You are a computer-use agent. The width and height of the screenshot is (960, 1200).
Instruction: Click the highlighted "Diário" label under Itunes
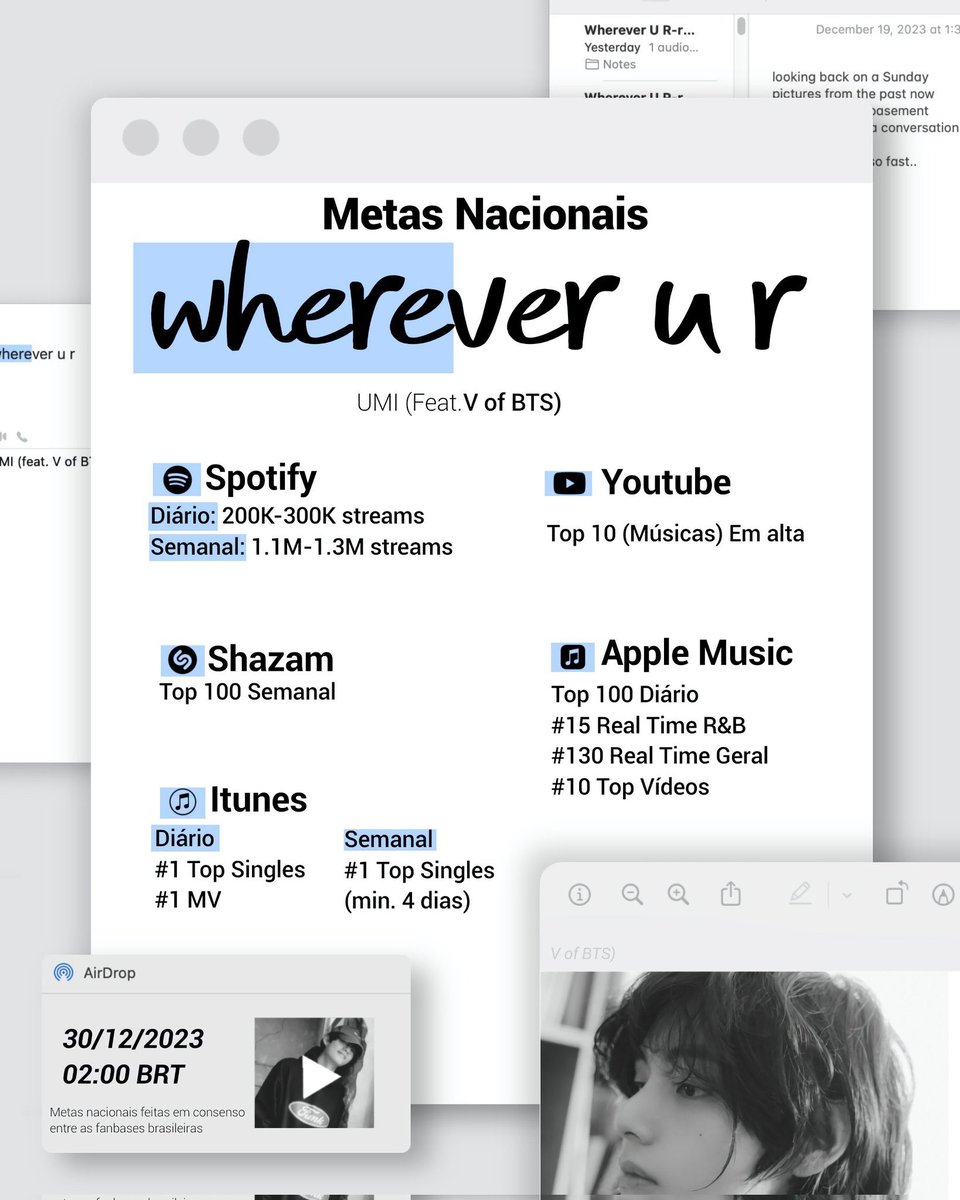pos(184,838)
